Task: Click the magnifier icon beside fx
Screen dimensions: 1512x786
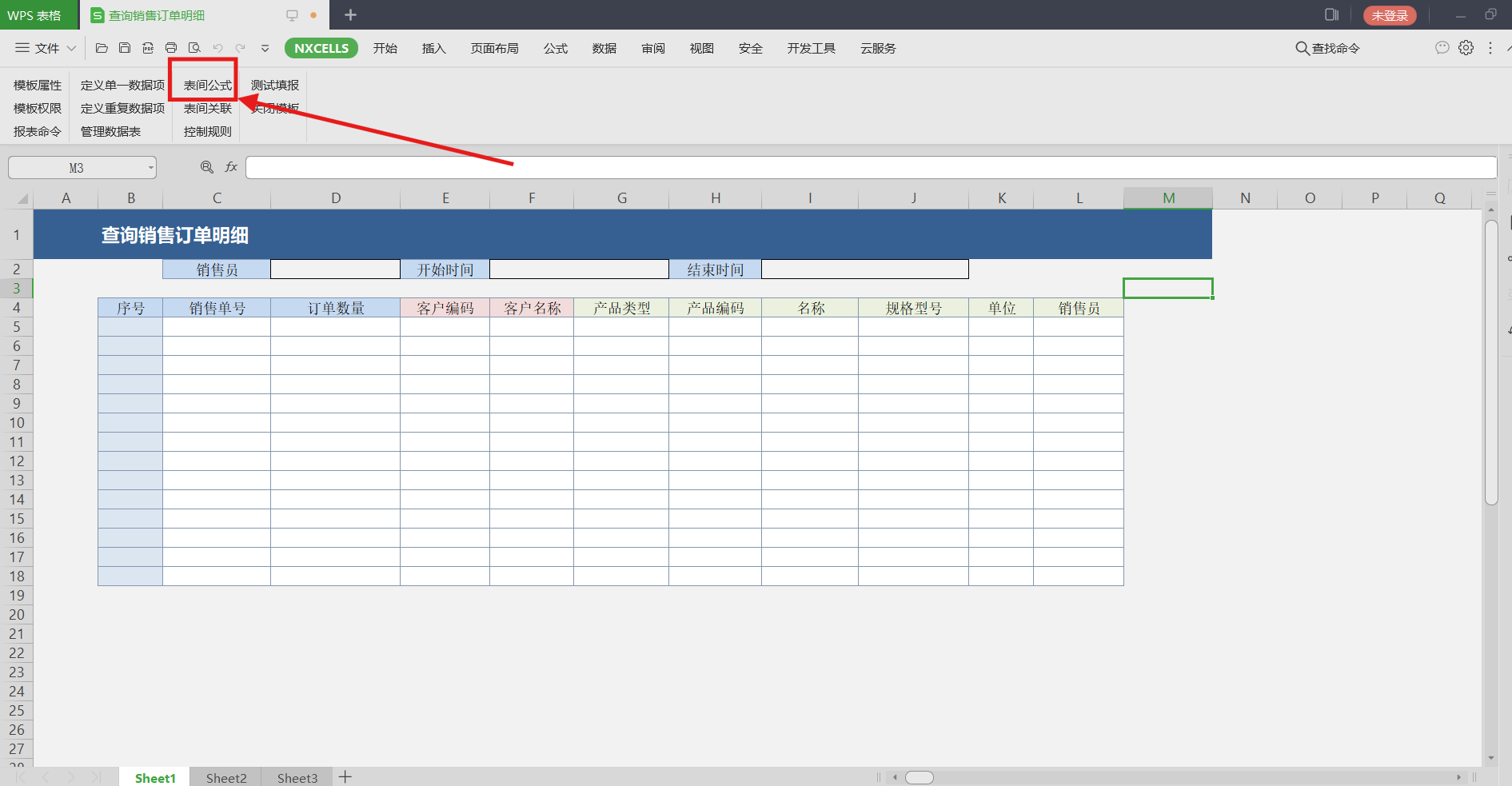Action: pyautogui.click(x=207, y=167)
